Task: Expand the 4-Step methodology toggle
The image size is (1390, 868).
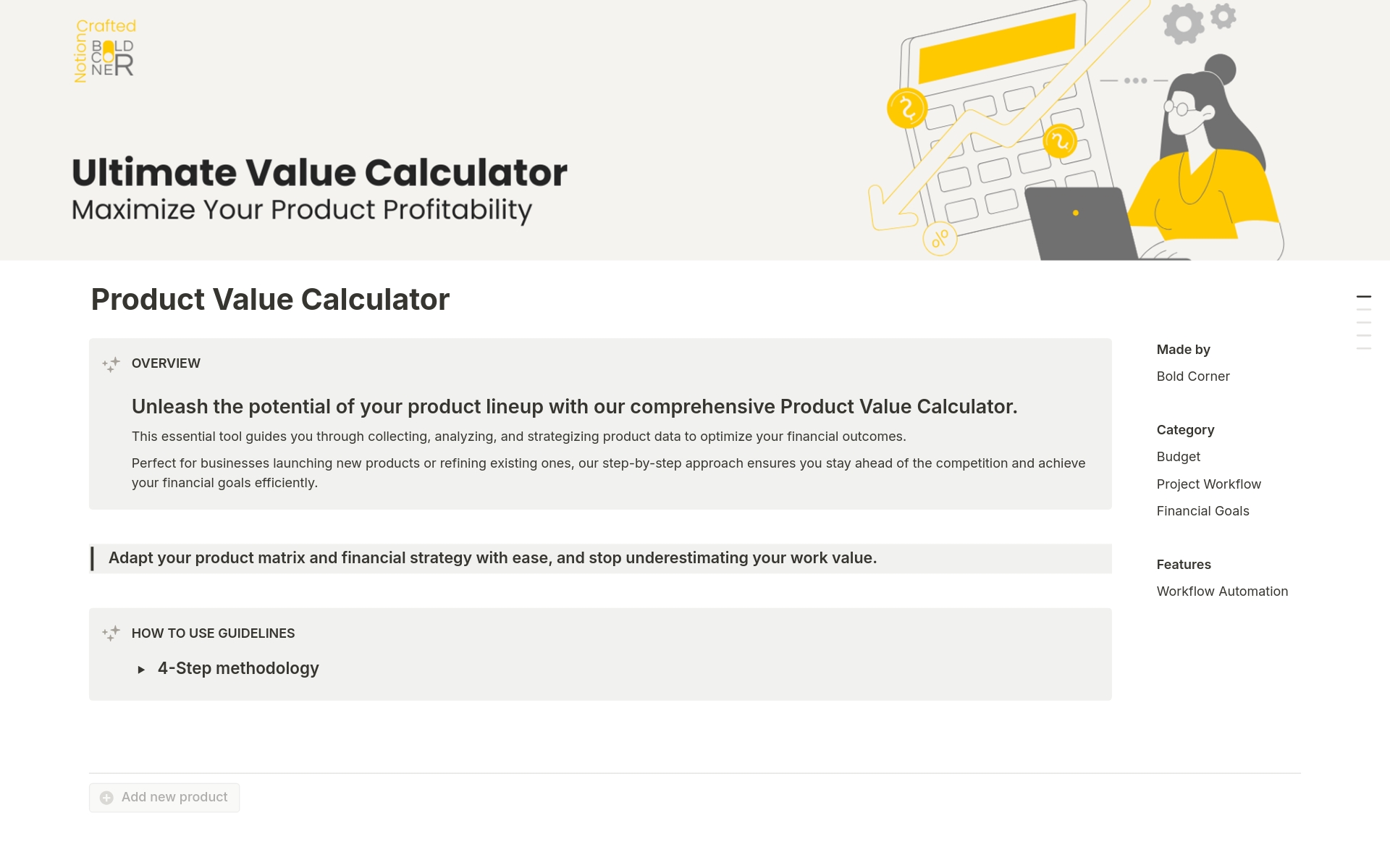Action: (x=238, y=668)
